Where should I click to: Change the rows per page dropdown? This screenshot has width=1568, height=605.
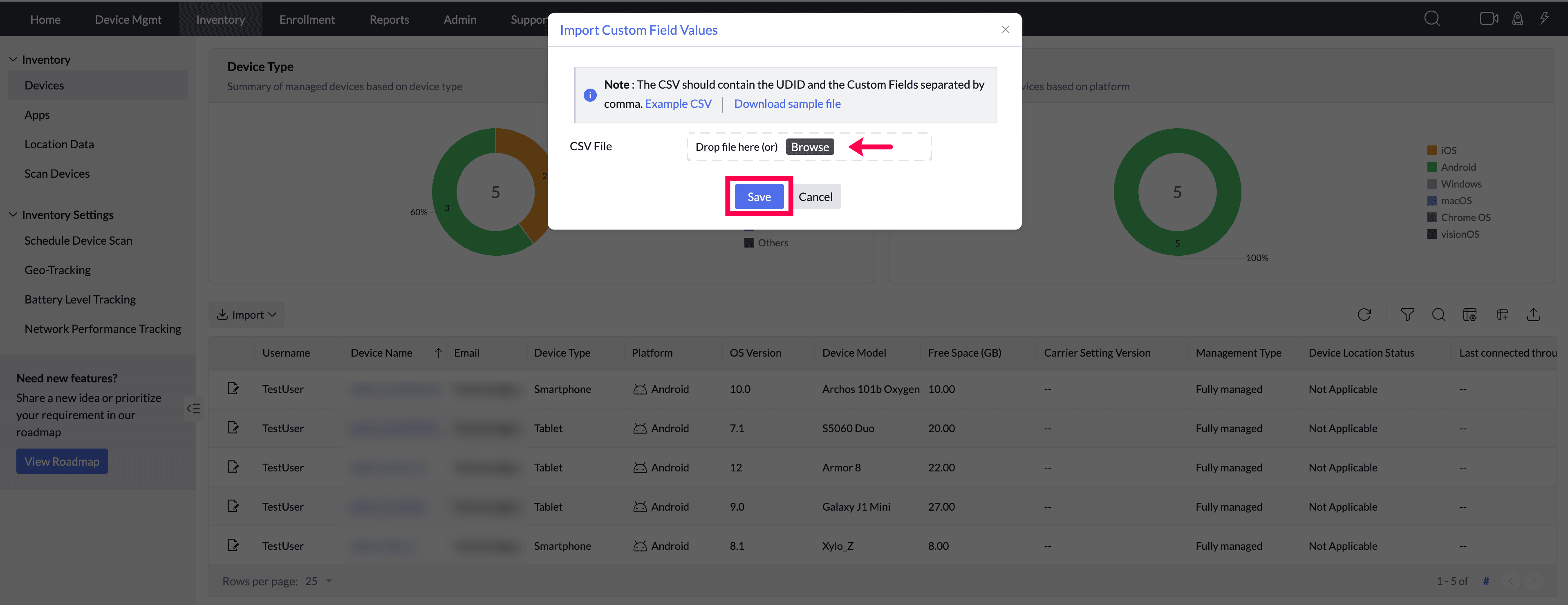pos(319,580)
